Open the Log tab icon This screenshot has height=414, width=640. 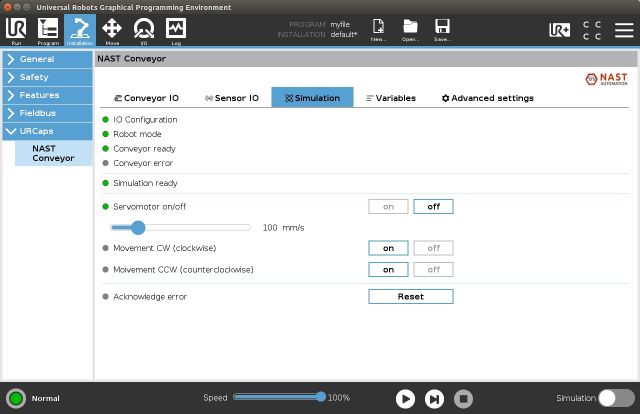(175, 30)
